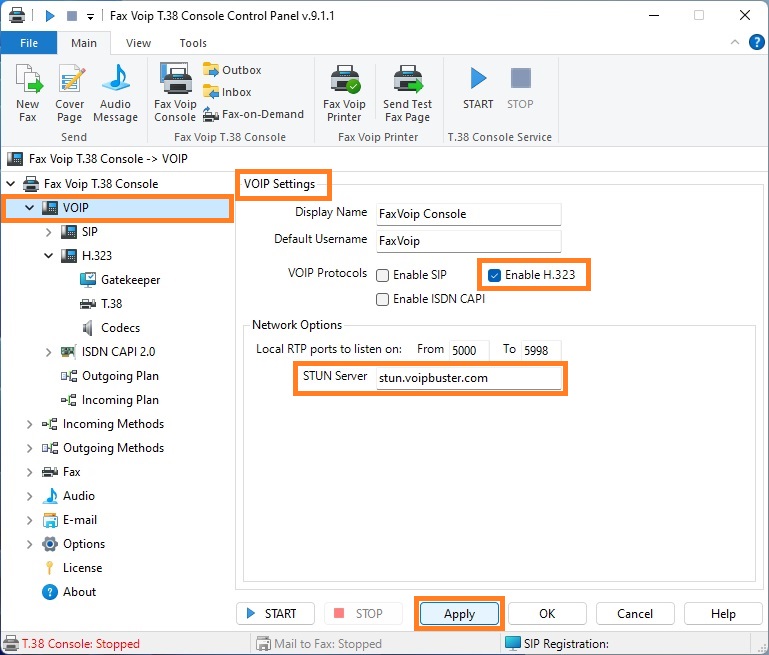Expand the Incoming Methods branch
Screen dimensions: 769x655
pos(29,424)
